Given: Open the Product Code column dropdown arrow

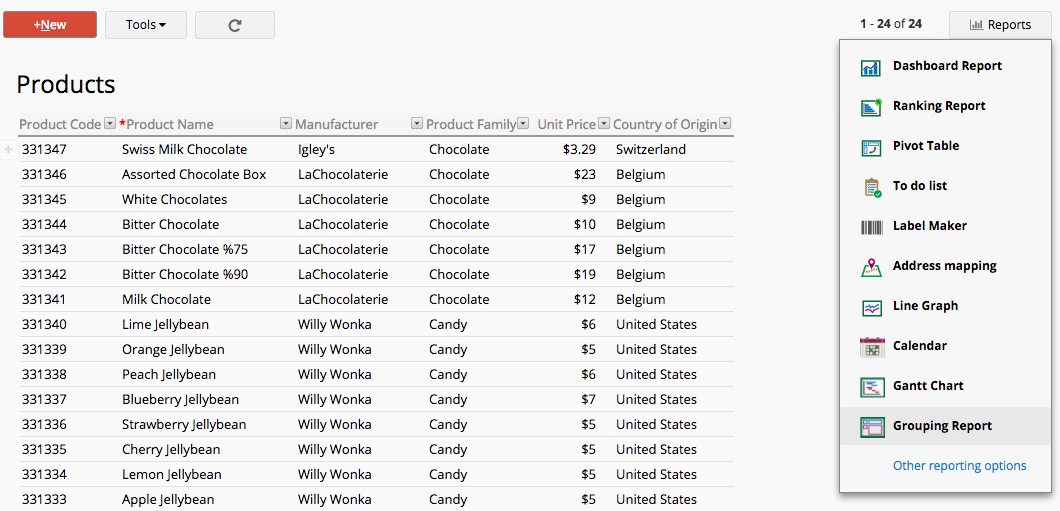Looking at the screenshot, I should point(110,124).
